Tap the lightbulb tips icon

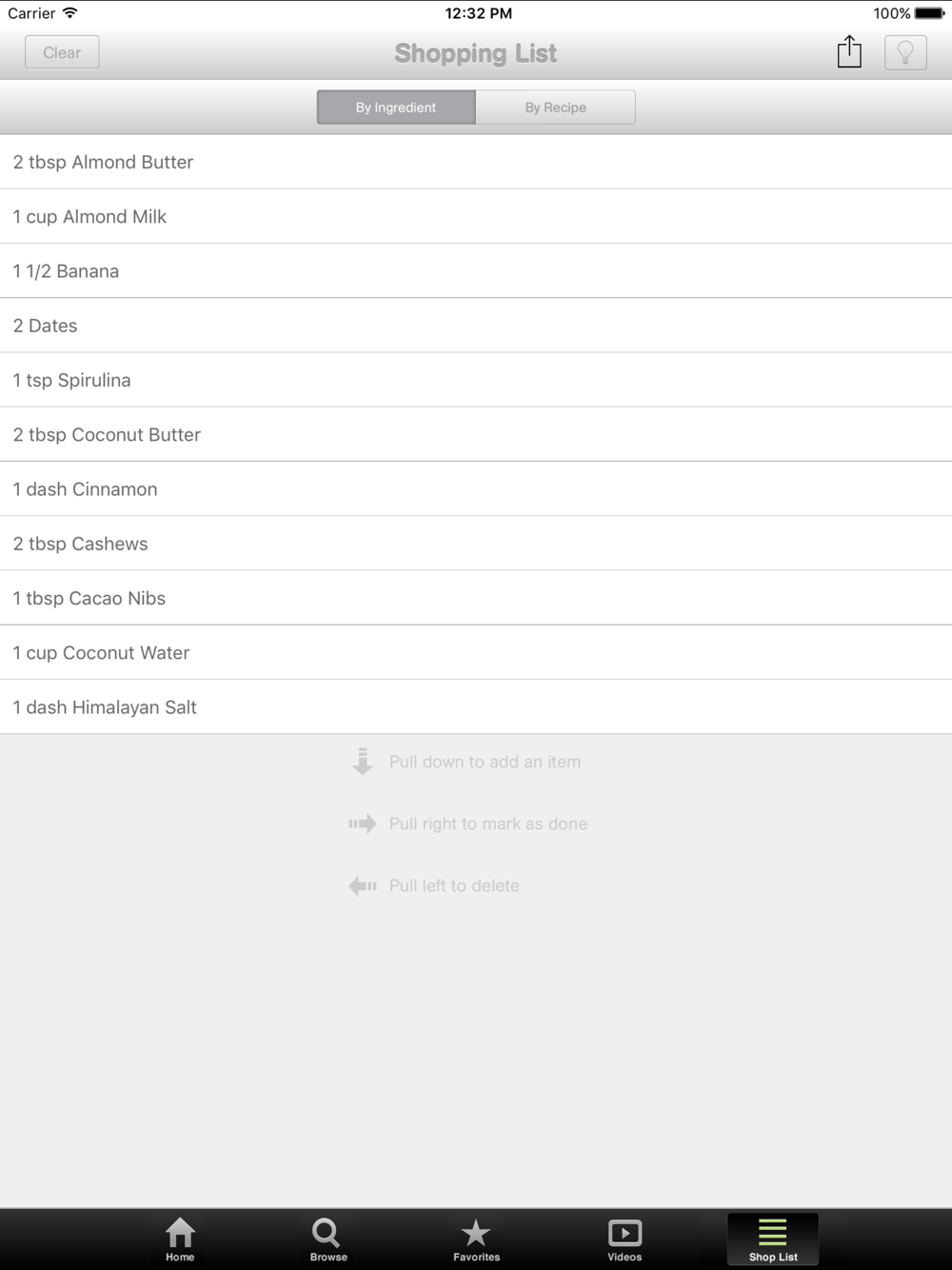tap(905, 52)
